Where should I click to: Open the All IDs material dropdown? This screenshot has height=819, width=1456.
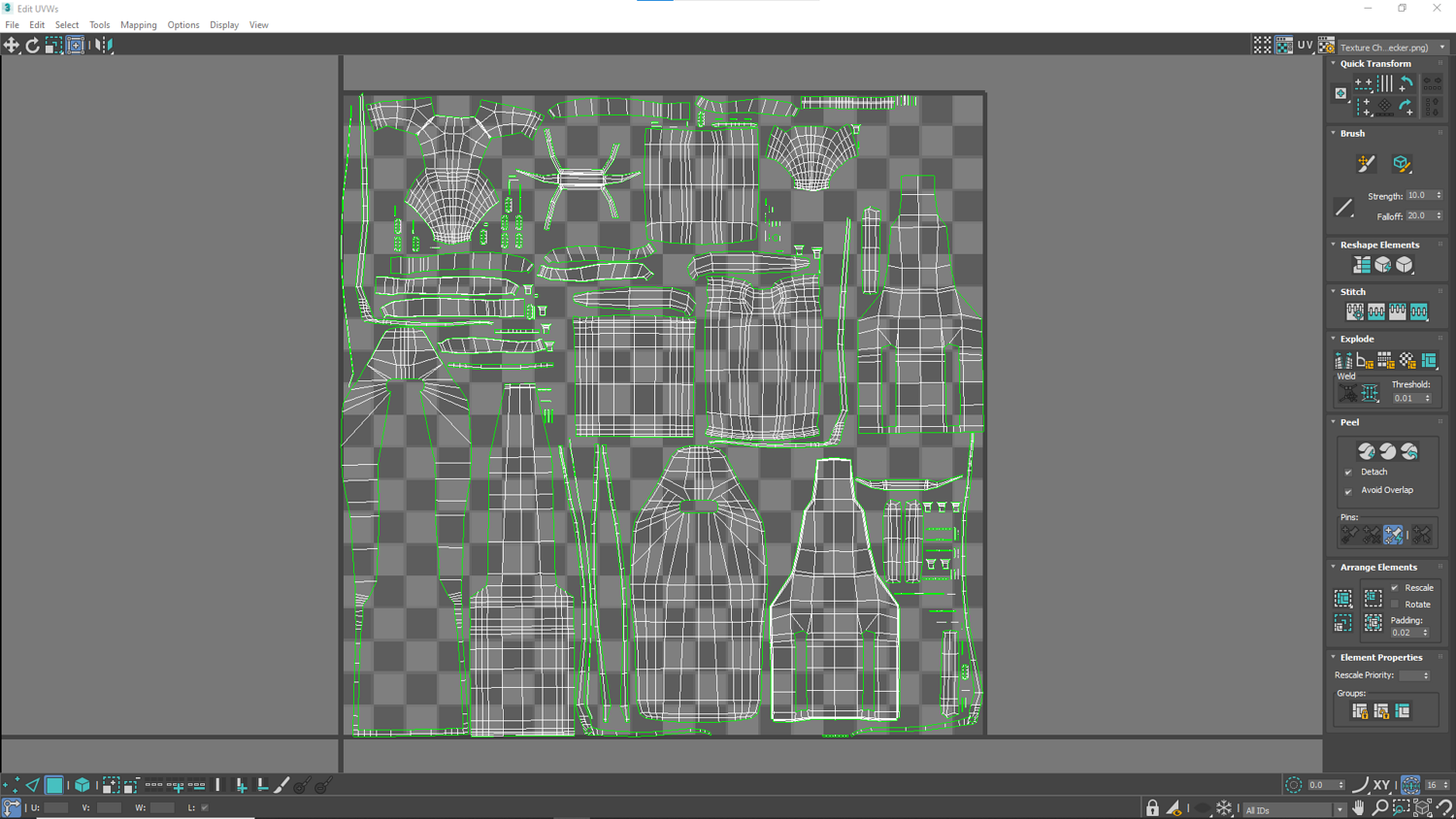(1294, 809)
